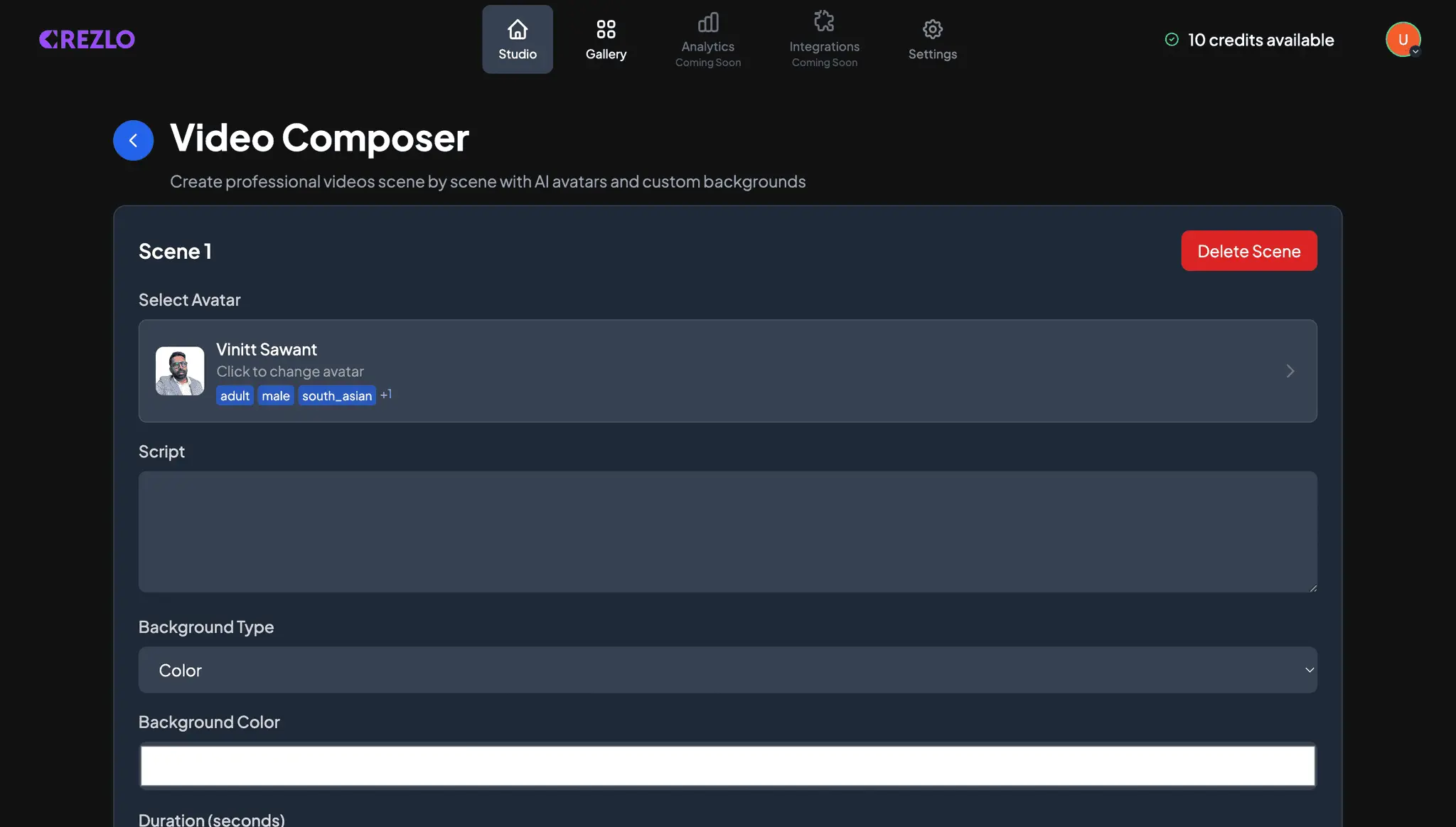Screen dimensions: 1456x827
Task: Click into the Script text area
Action: pyautogui.click(x=727, y=531)
